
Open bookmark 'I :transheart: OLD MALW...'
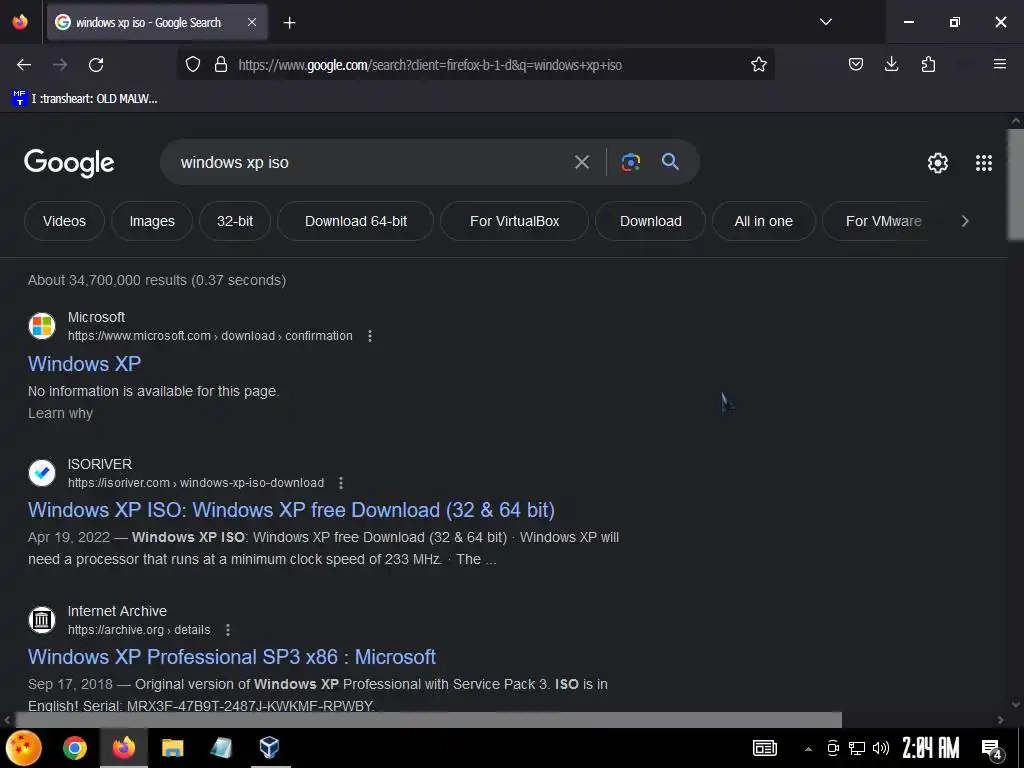click(x=85, y=99)
